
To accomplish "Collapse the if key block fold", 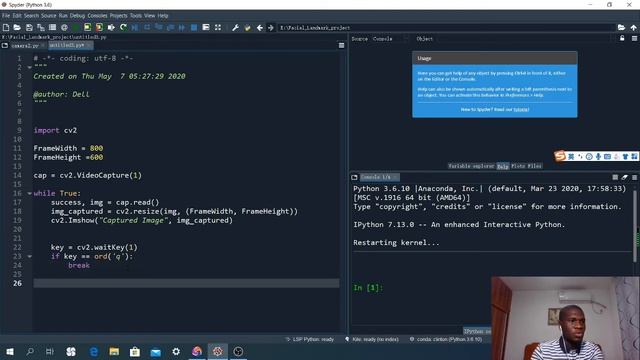I will pyautogui.click(x=29, y=256).
